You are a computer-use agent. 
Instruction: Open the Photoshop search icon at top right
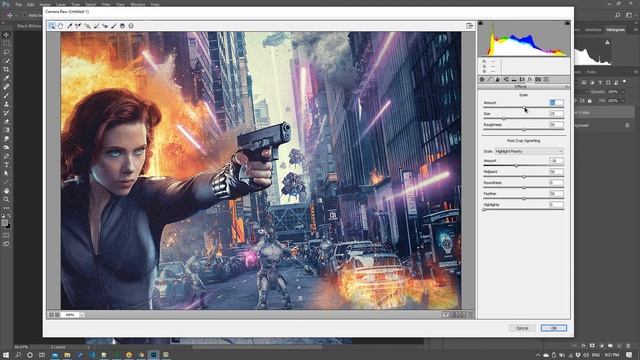pos(618,15)
